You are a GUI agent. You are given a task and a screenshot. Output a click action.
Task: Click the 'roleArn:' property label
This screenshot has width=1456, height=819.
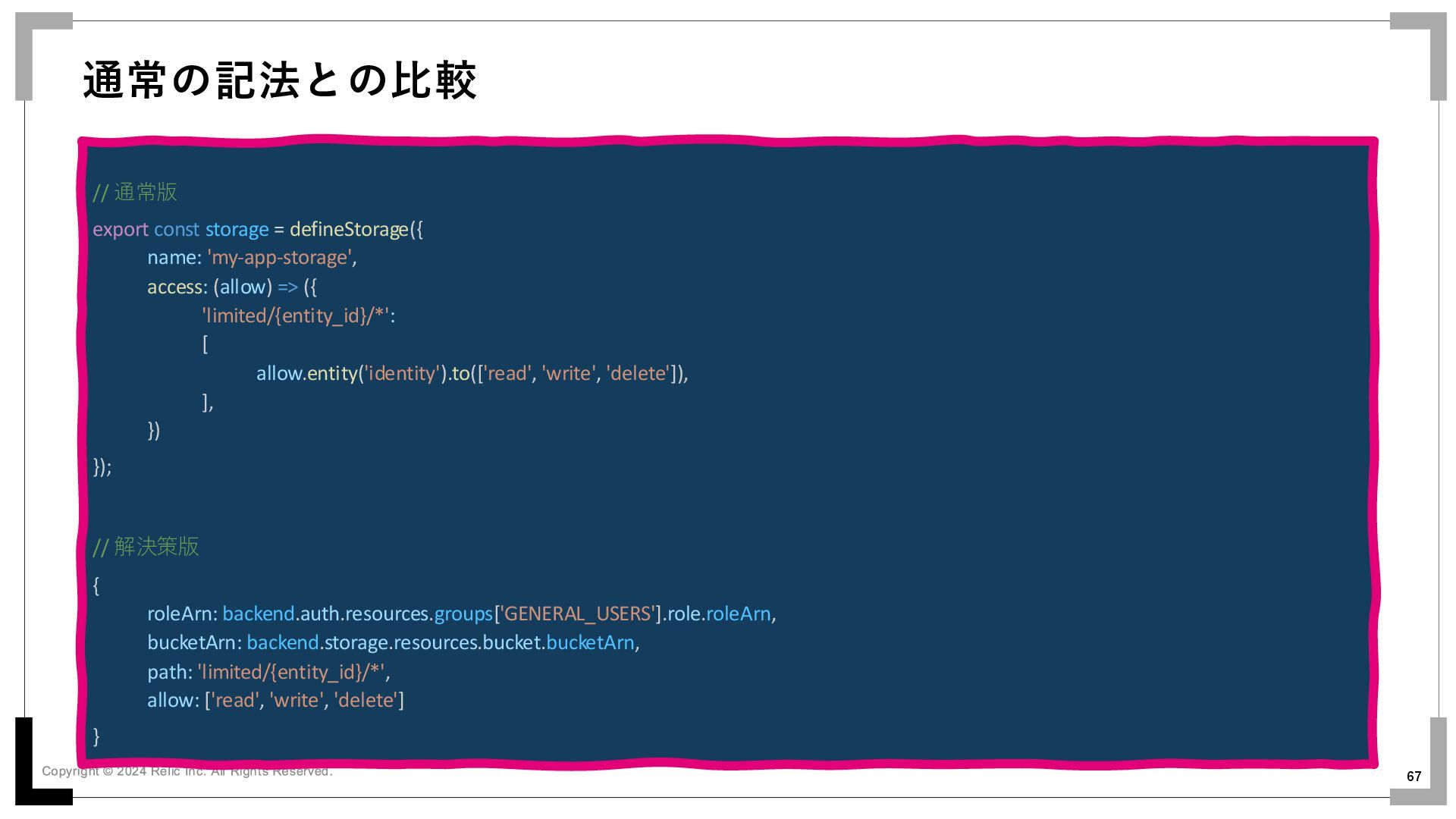coord(182,613)
